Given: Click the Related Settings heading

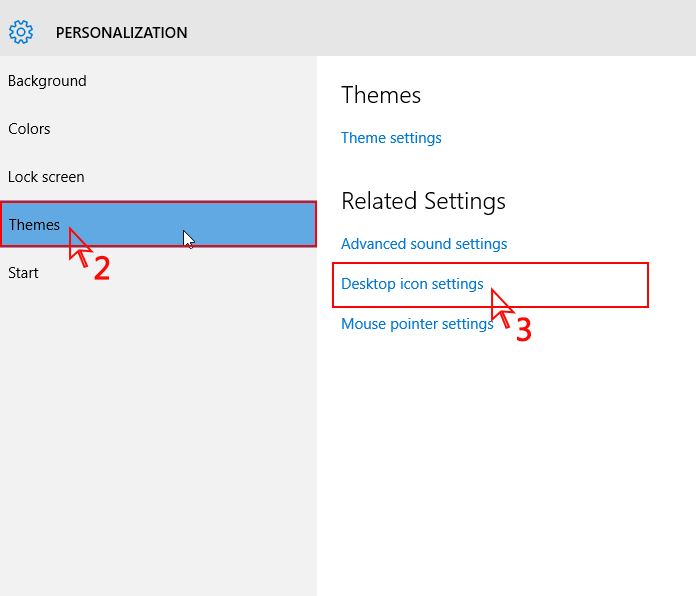Looking at the screenshot, I should point(423,201).
